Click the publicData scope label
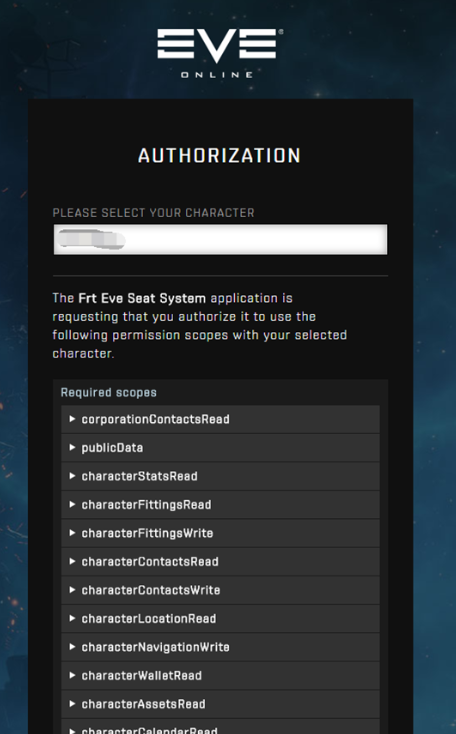Image resolution: width=456 pixels, height=734 pixels. pos(112,448)
